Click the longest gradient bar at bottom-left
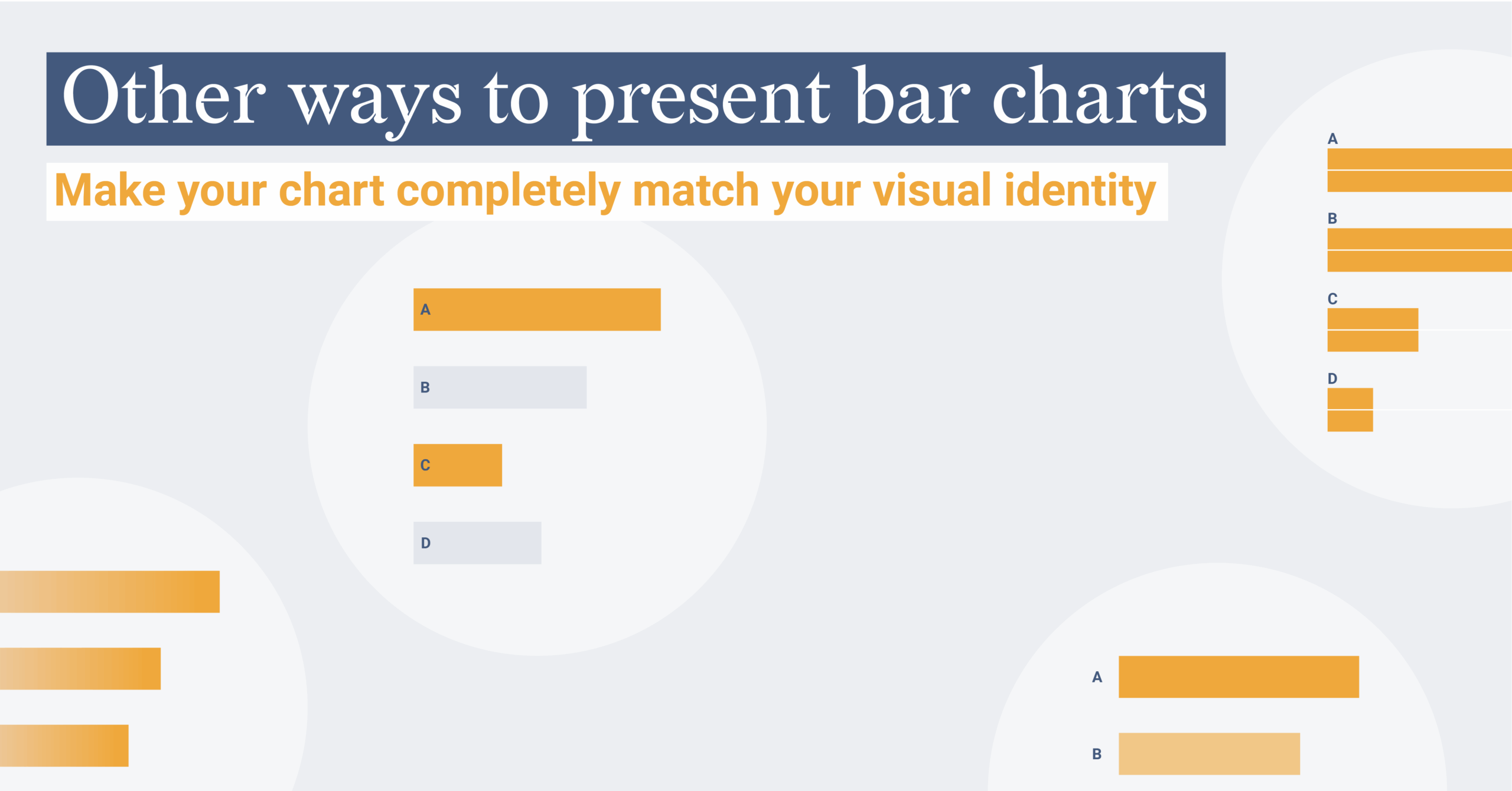 (x=109, y=591)
